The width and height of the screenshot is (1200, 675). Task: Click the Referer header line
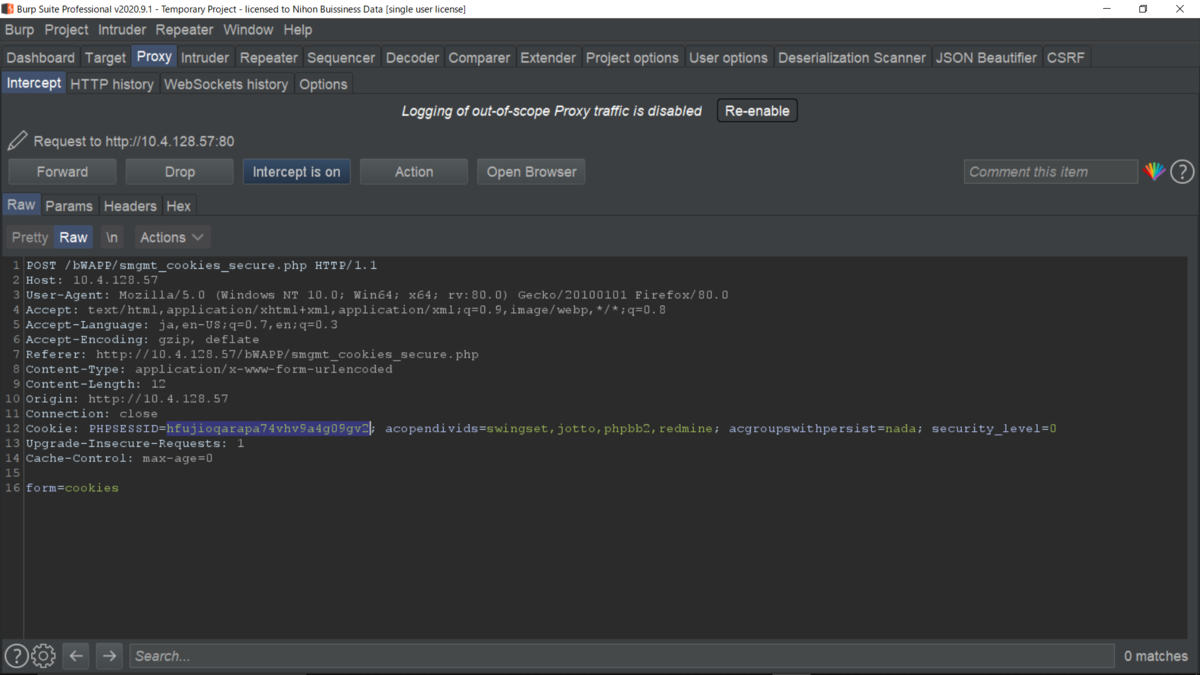(252, 355)
